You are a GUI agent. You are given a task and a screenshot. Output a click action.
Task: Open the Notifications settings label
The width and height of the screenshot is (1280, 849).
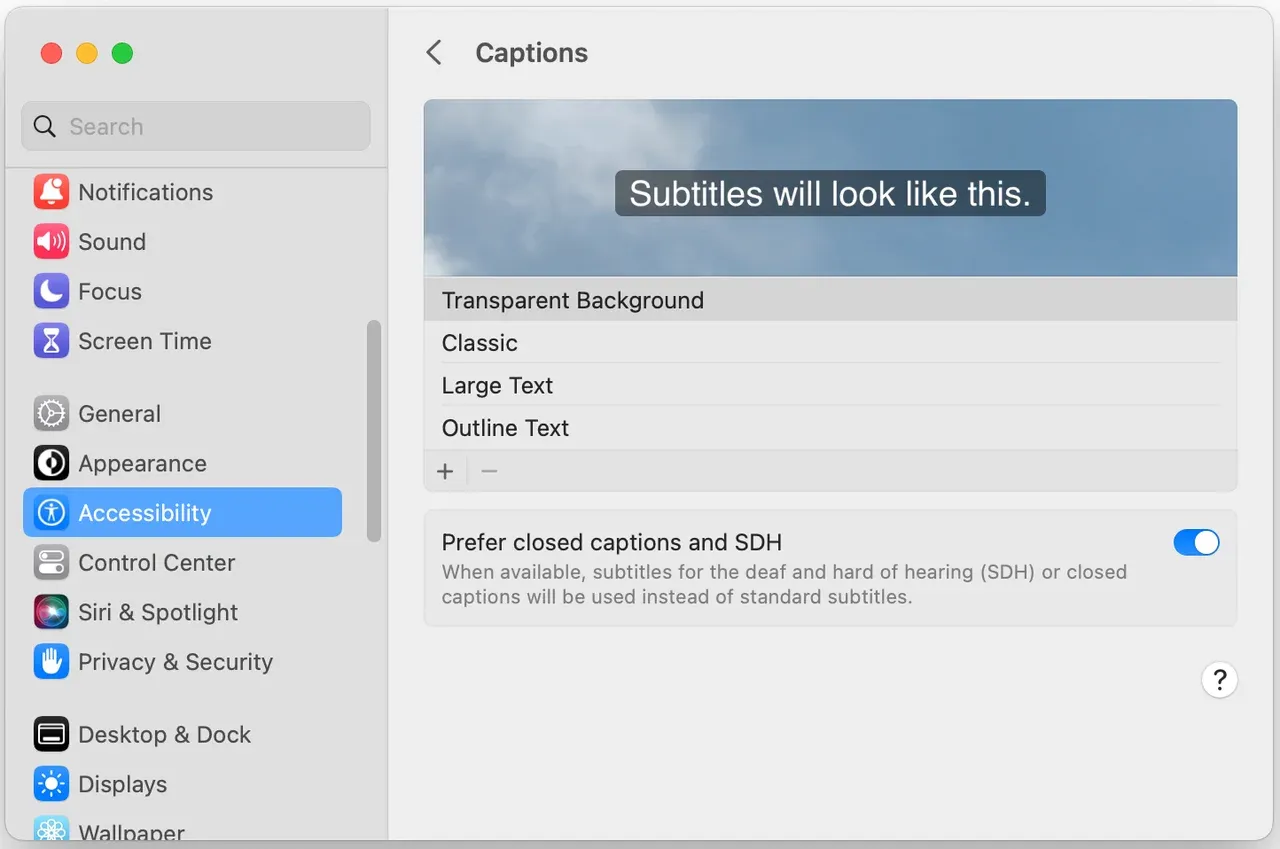(x=146, y=192)
